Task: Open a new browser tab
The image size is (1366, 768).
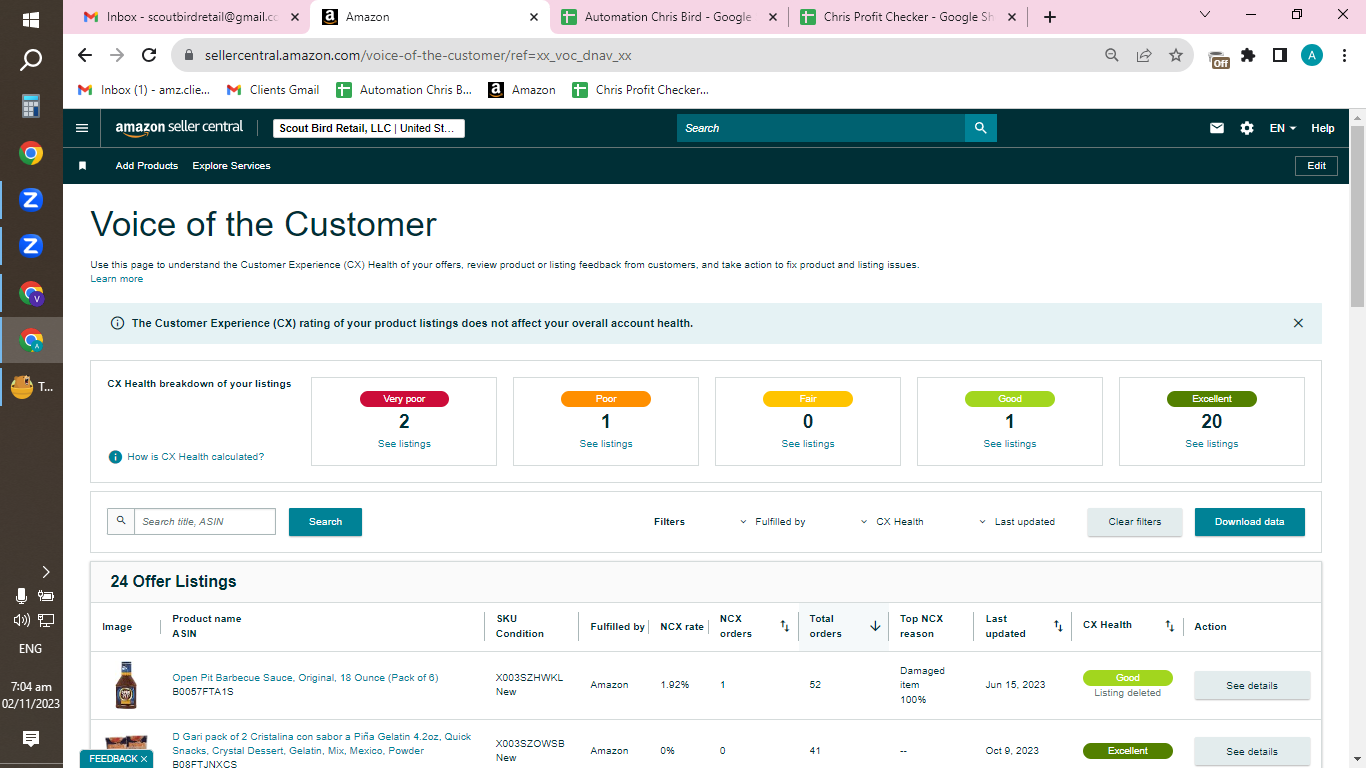Action: pos(1049,17)
